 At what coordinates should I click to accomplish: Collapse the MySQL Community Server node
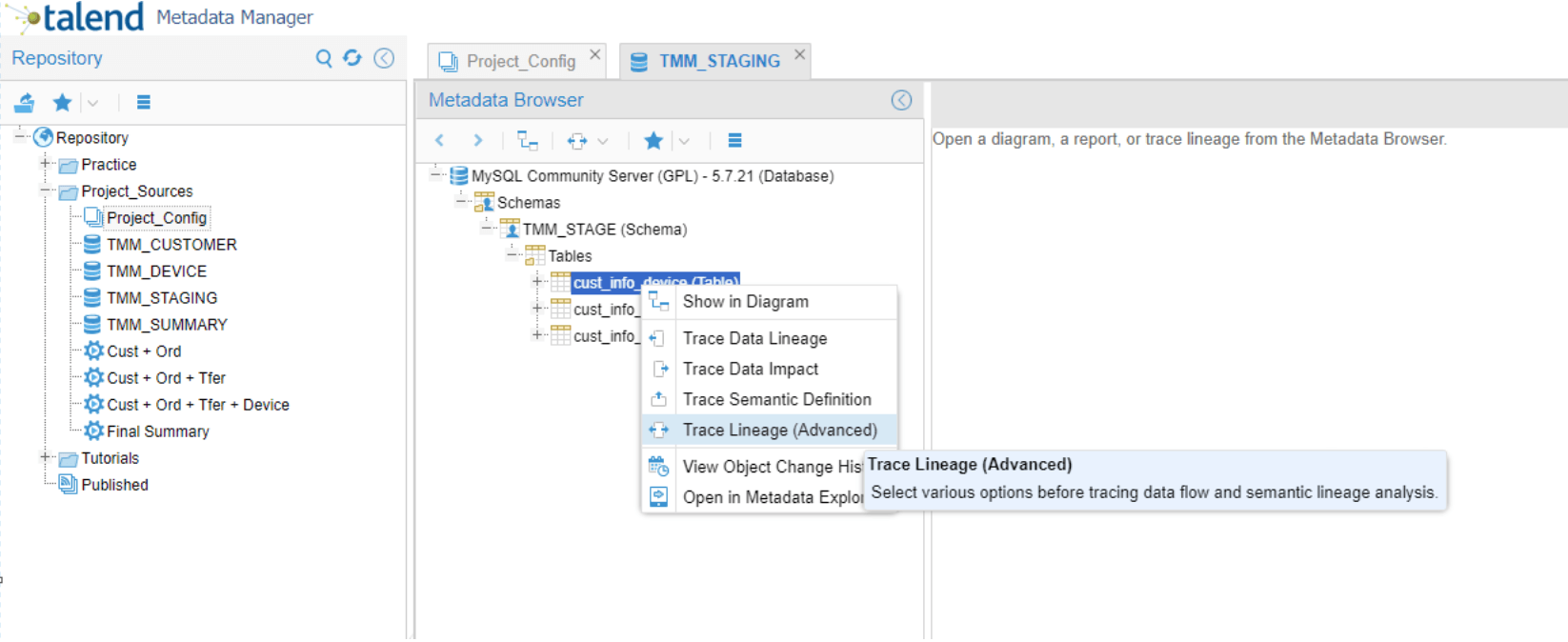435,174
